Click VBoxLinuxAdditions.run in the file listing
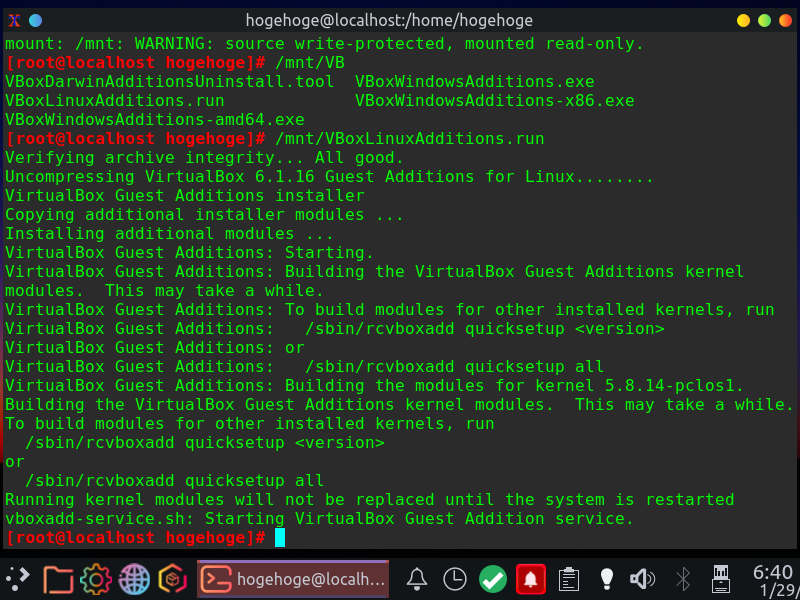This screenshot has width=800, height=600. coord(115,101)
